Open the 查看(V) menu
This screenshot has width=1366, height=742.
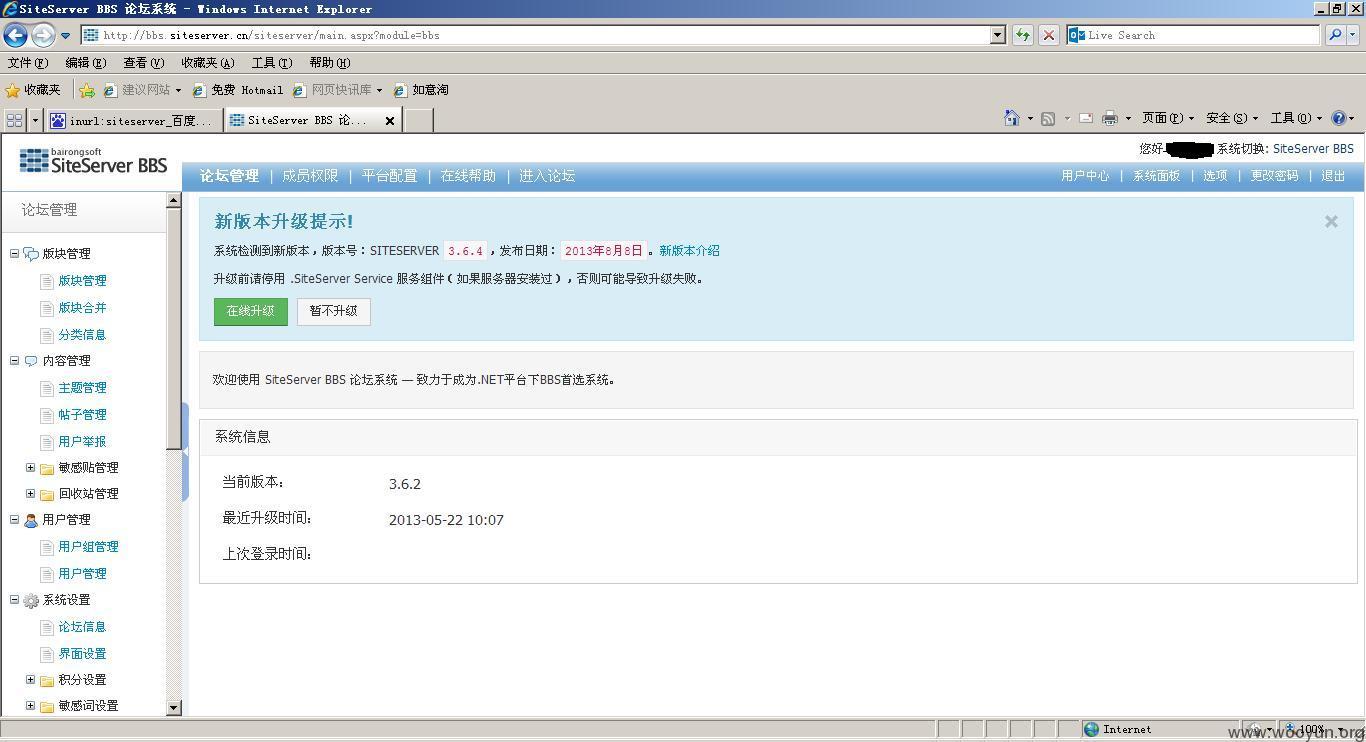coord(143,62)
